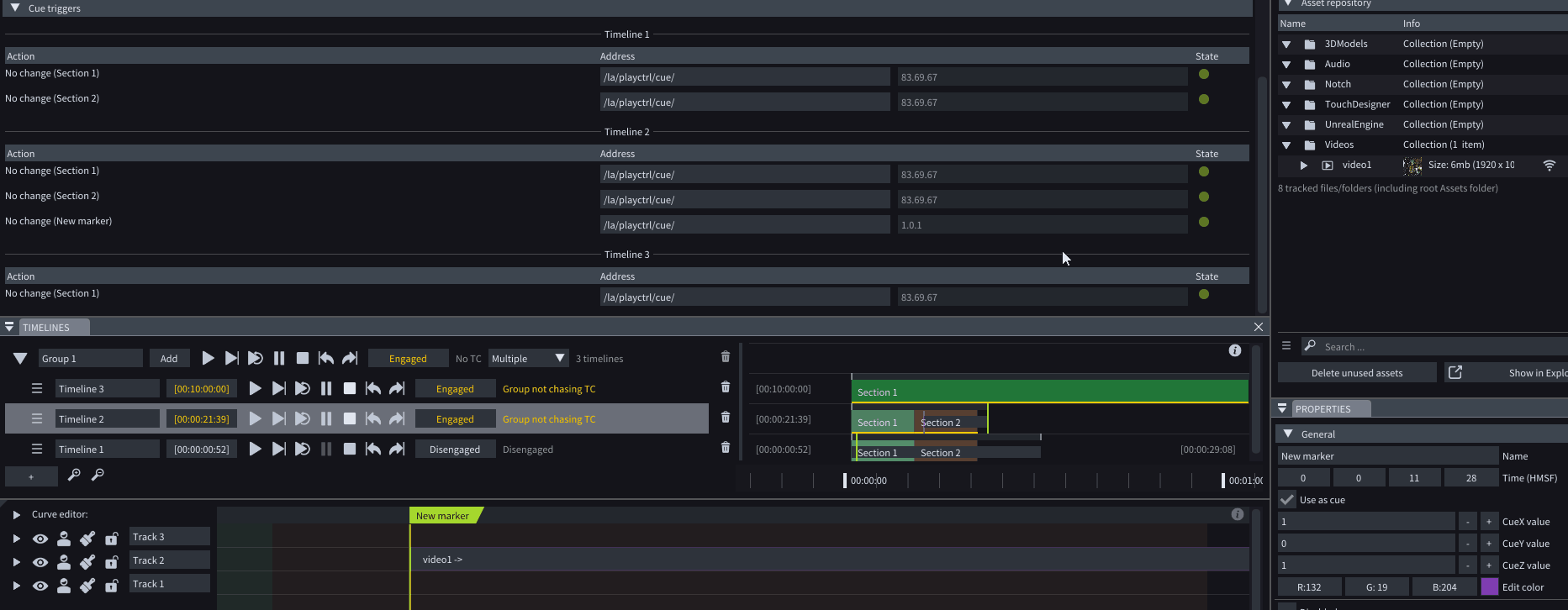Toggle the lock on Track 1

(x=111, y=586)
